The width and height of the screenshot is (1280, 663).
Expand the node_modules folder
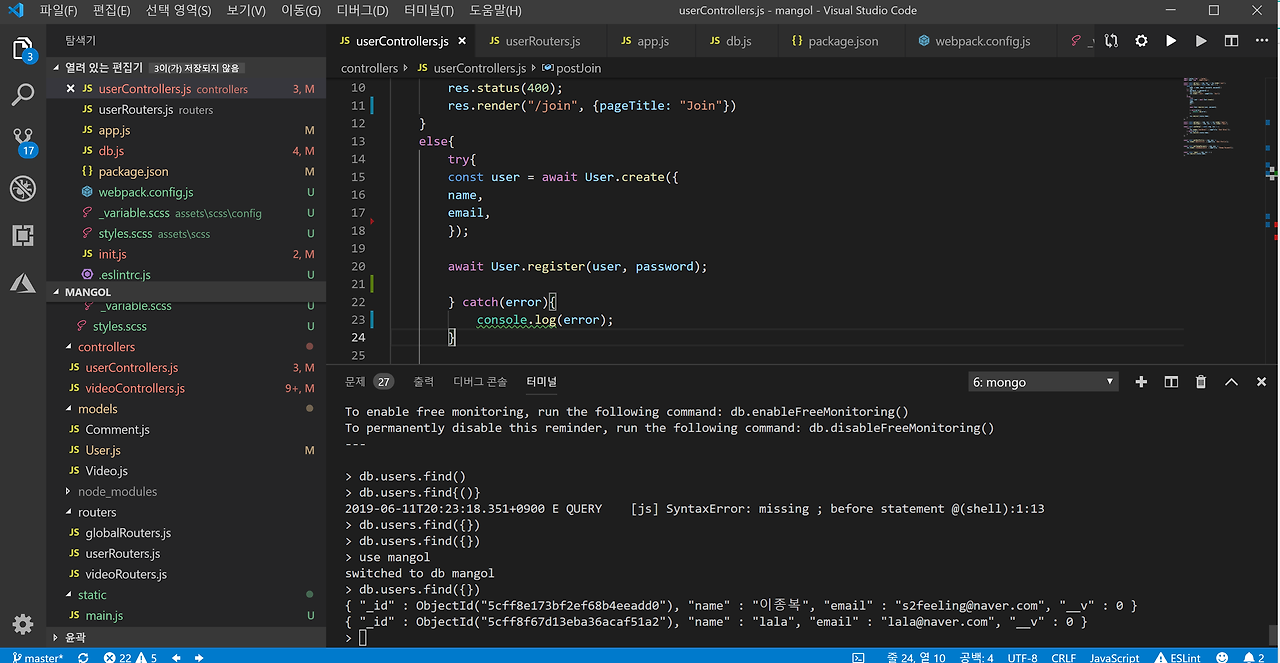tap(117, 491)
